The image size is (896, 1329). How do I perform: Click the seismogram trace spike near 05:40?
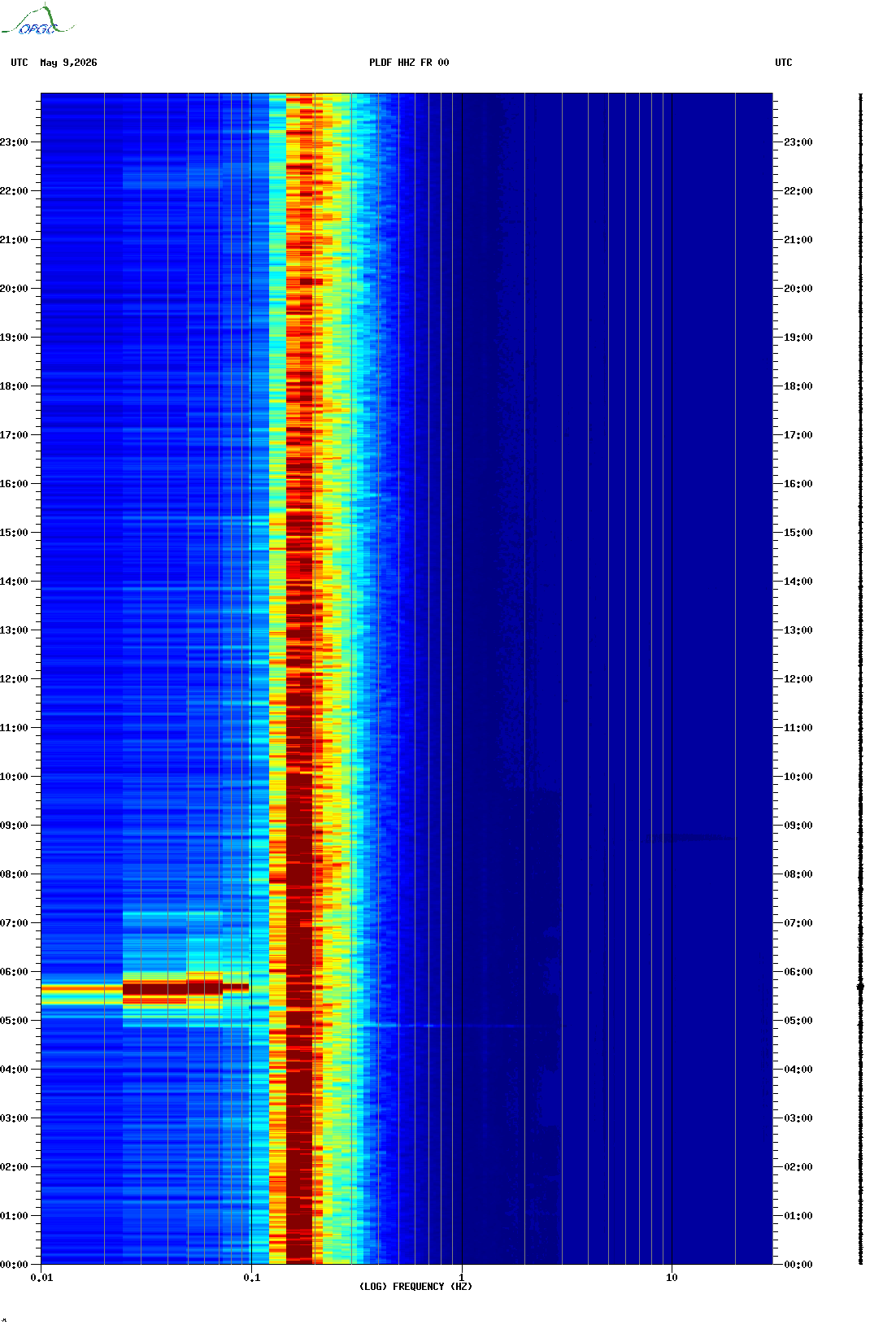pos(860,987)
